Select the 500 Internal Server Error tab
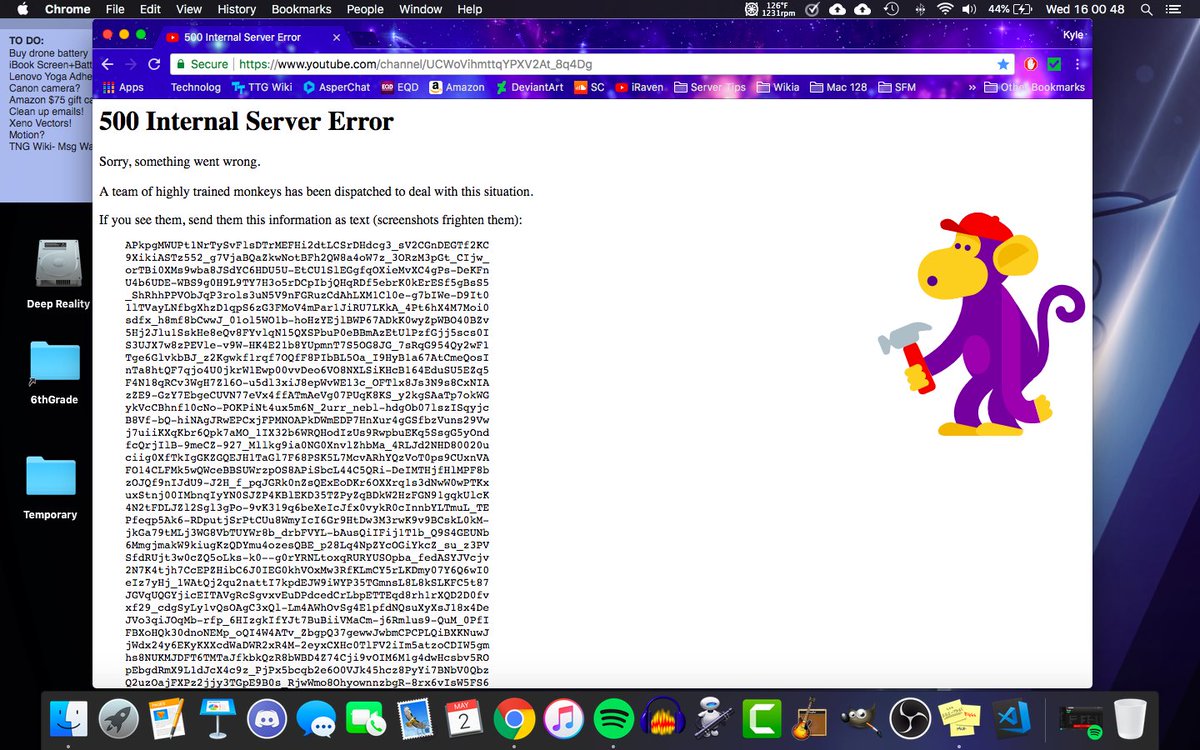This screenshot has width=1200, height=750. point(254,37)
